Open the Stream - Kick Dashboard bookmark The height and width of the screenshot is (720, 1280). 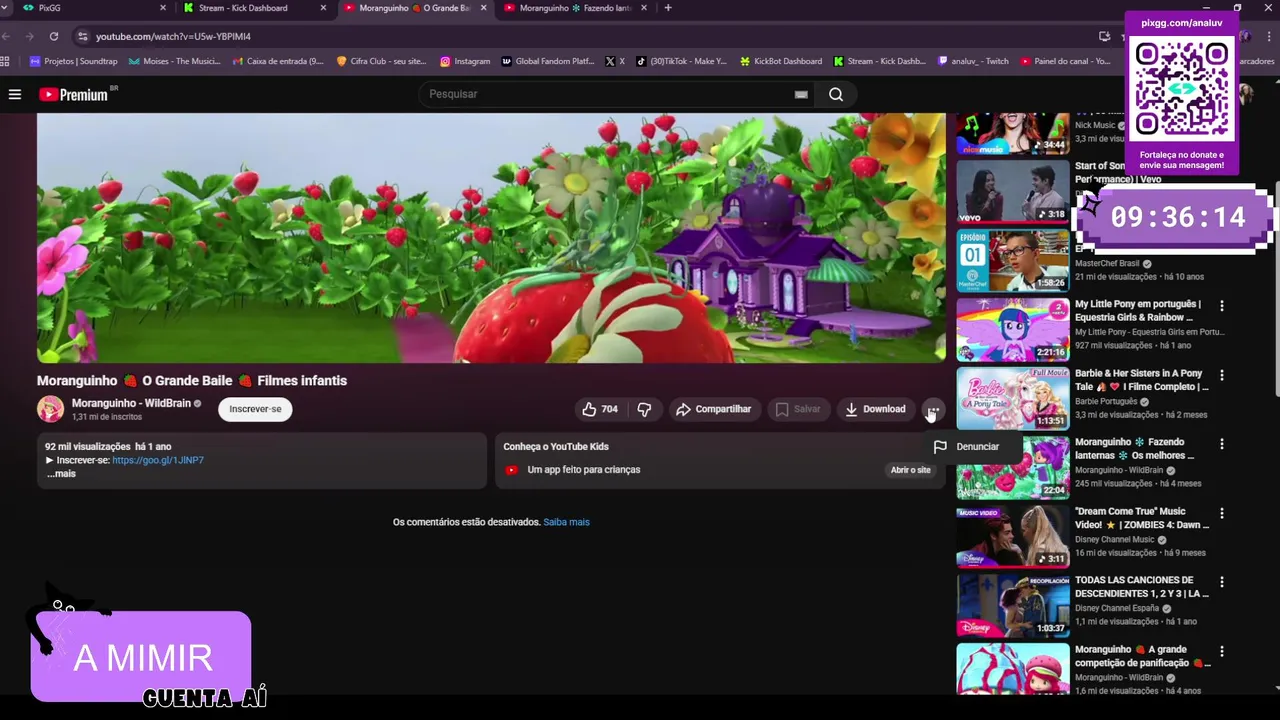click(x=879, y=61)
